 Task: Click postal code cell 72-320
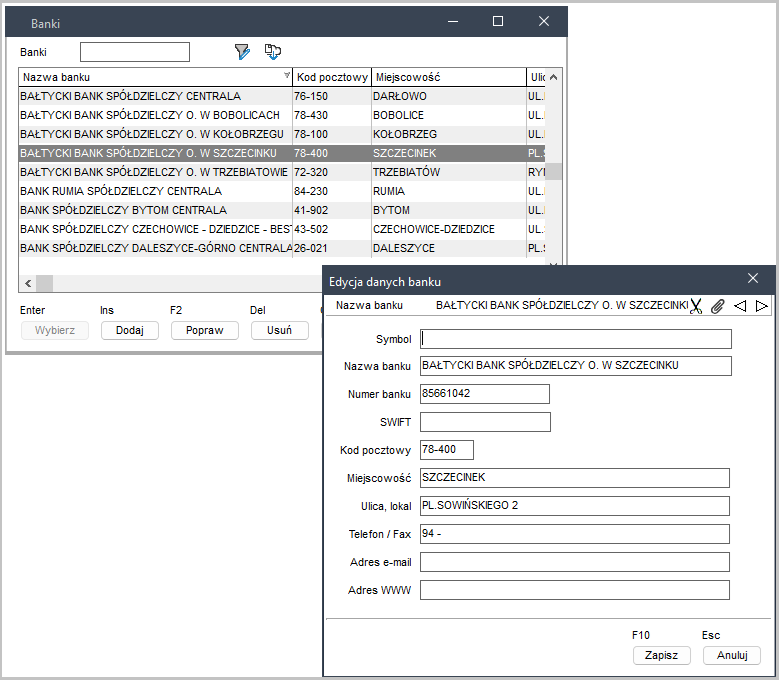(332, 172)
